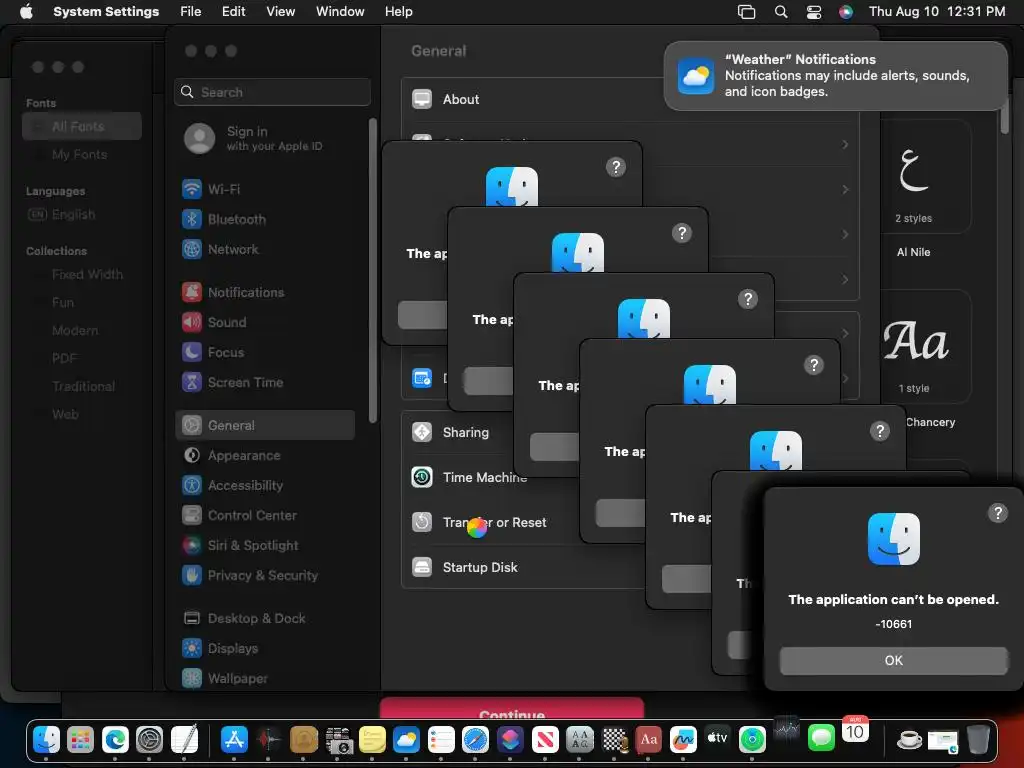Open the Trash in the Dock

978,739
